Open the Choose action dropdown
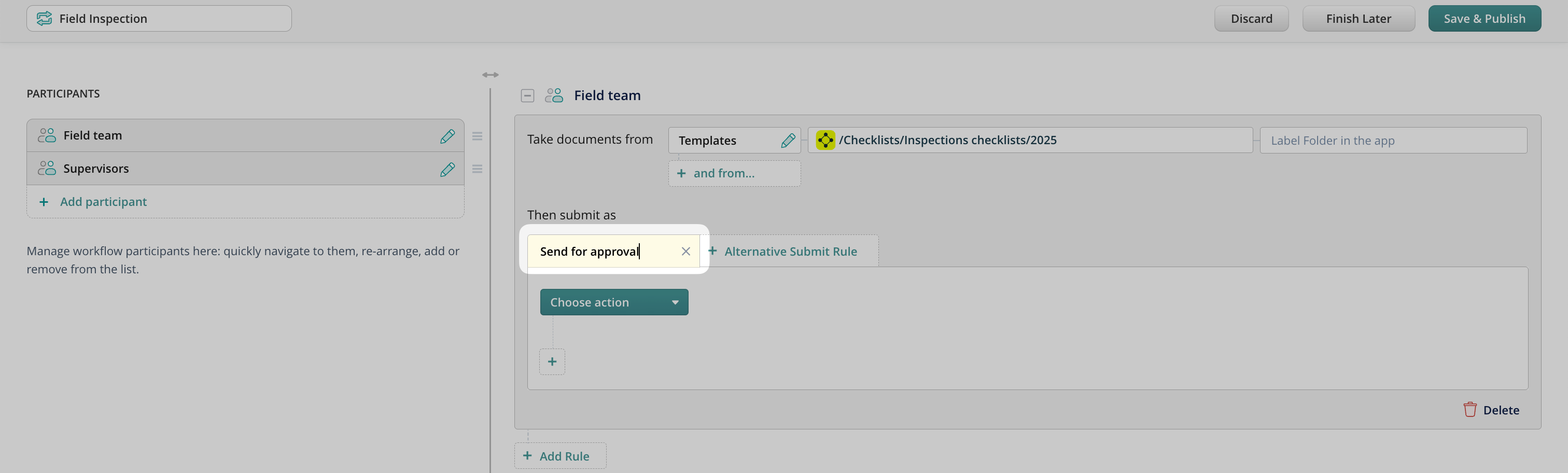 point(613,302)
